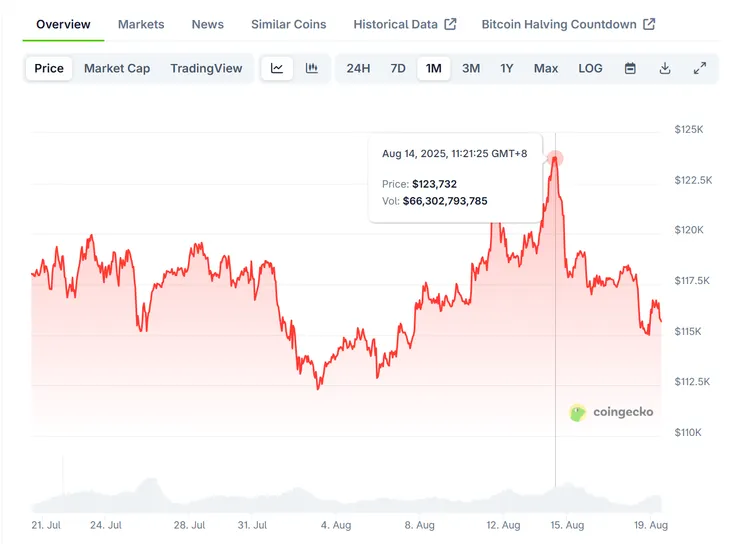Switch to candlestick chart view
The height and width of the screenshot is (544, 740).
tap(311, 68)
